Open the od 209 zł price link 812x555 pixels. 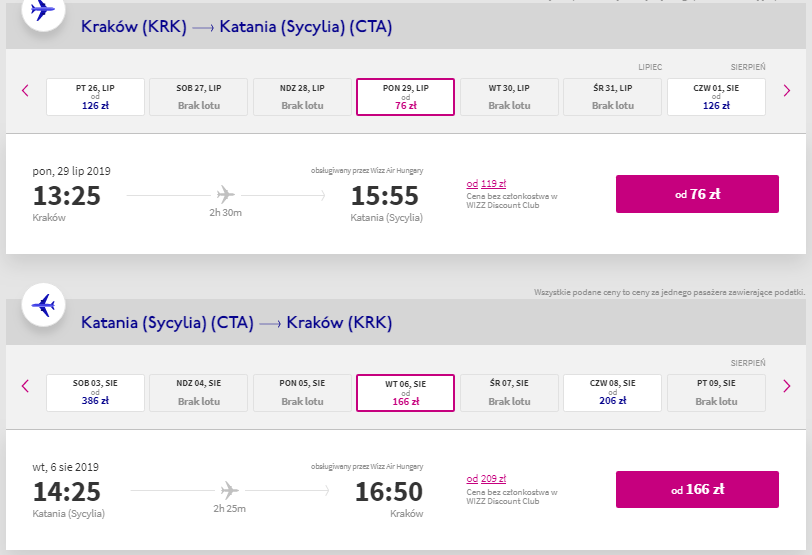pos(486,479)
